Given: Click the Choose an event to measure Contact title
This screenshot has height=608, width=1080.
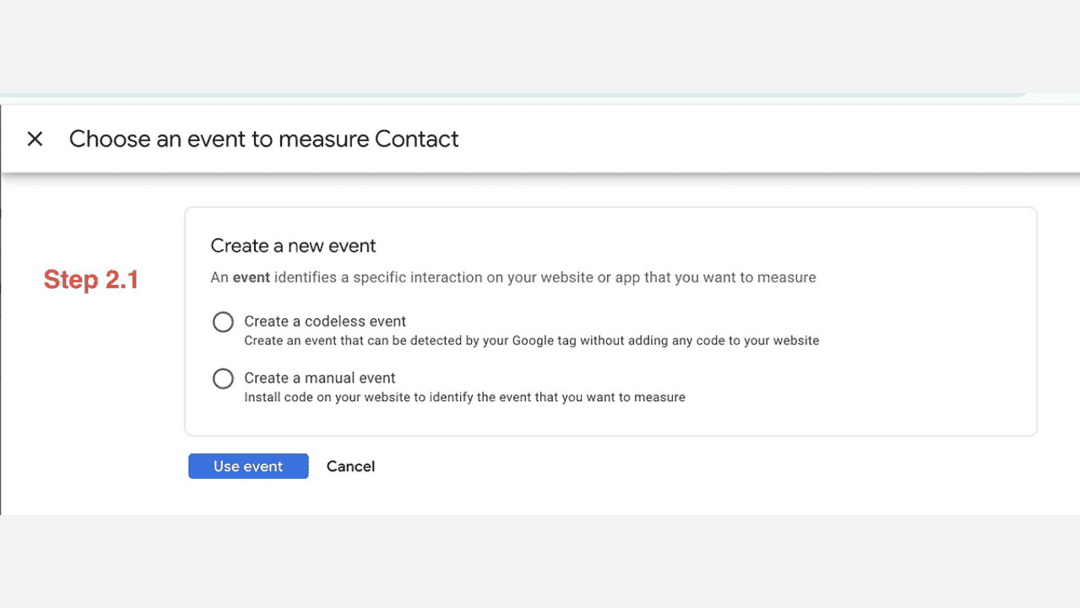Looking at the screenshot, I should (x=263, y=139).
